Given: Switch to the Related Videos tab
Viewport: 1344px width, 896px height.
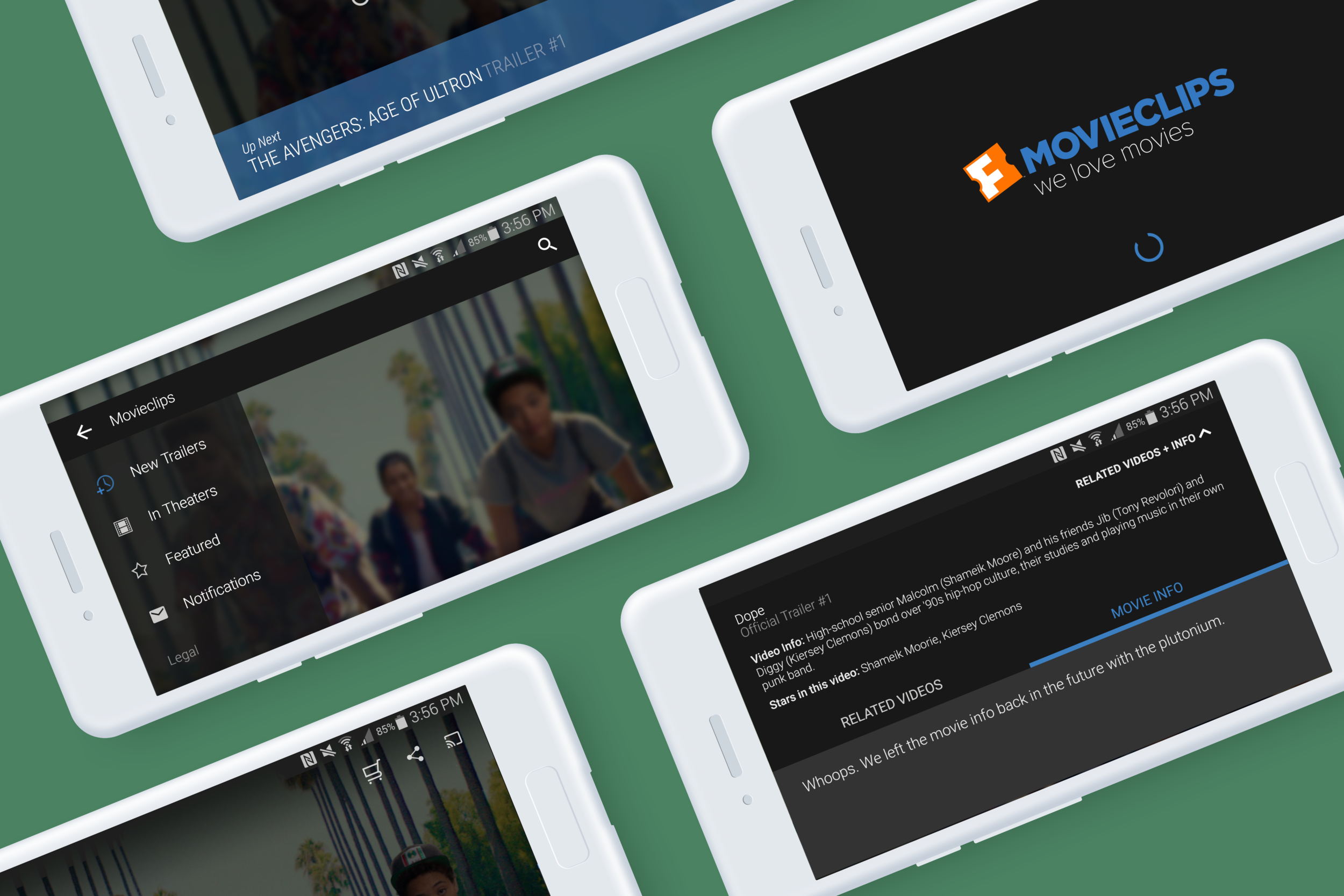Looking at the screenshot, I should [x=891, y=704].
